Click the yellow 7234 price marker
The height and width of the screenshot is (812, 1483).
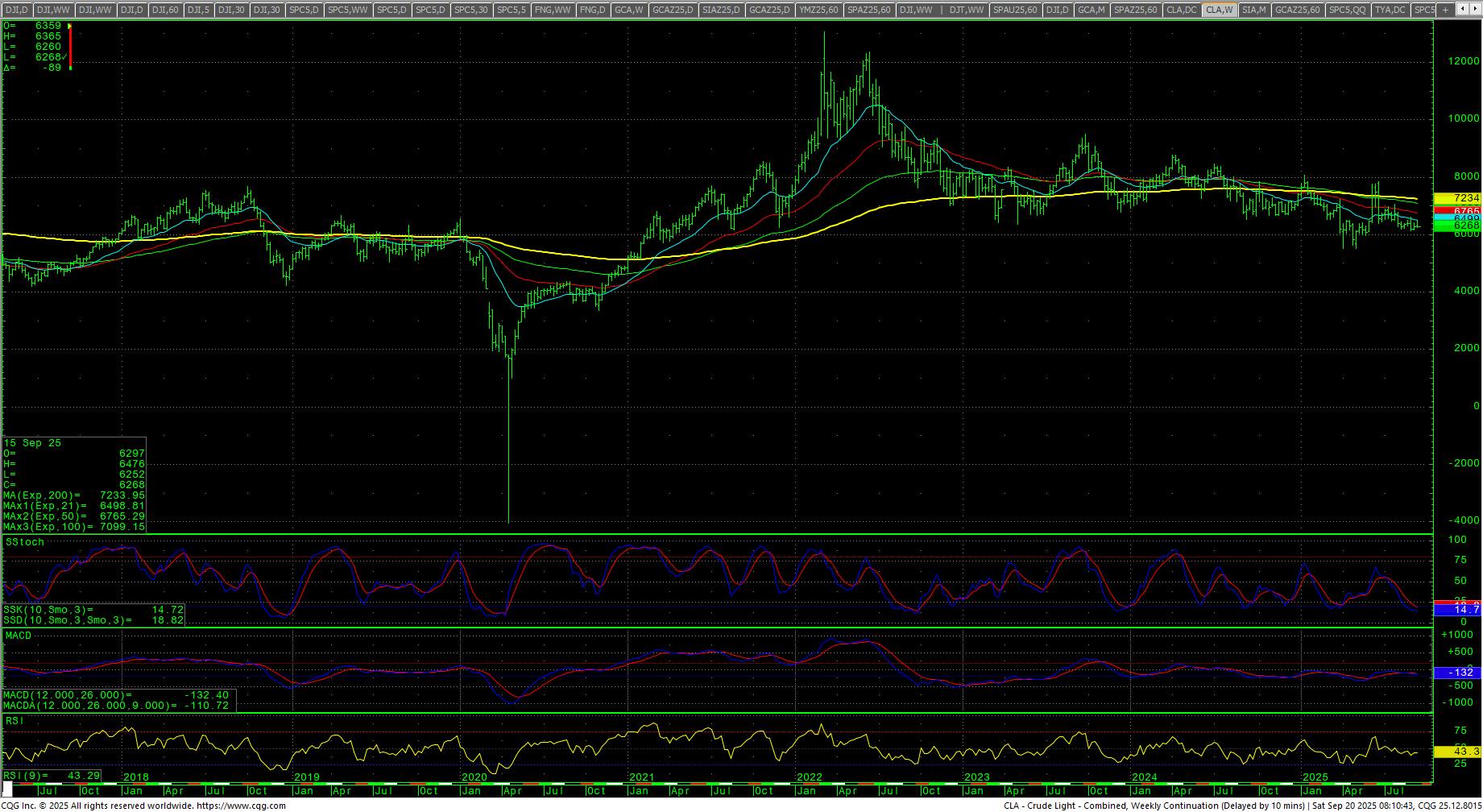pyautogui.click(x=1457, y=198)
